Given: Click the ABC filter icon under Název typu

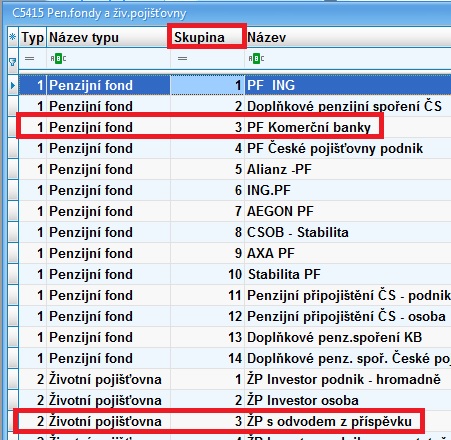Looking at the screenshot, I should click(58, 59).
